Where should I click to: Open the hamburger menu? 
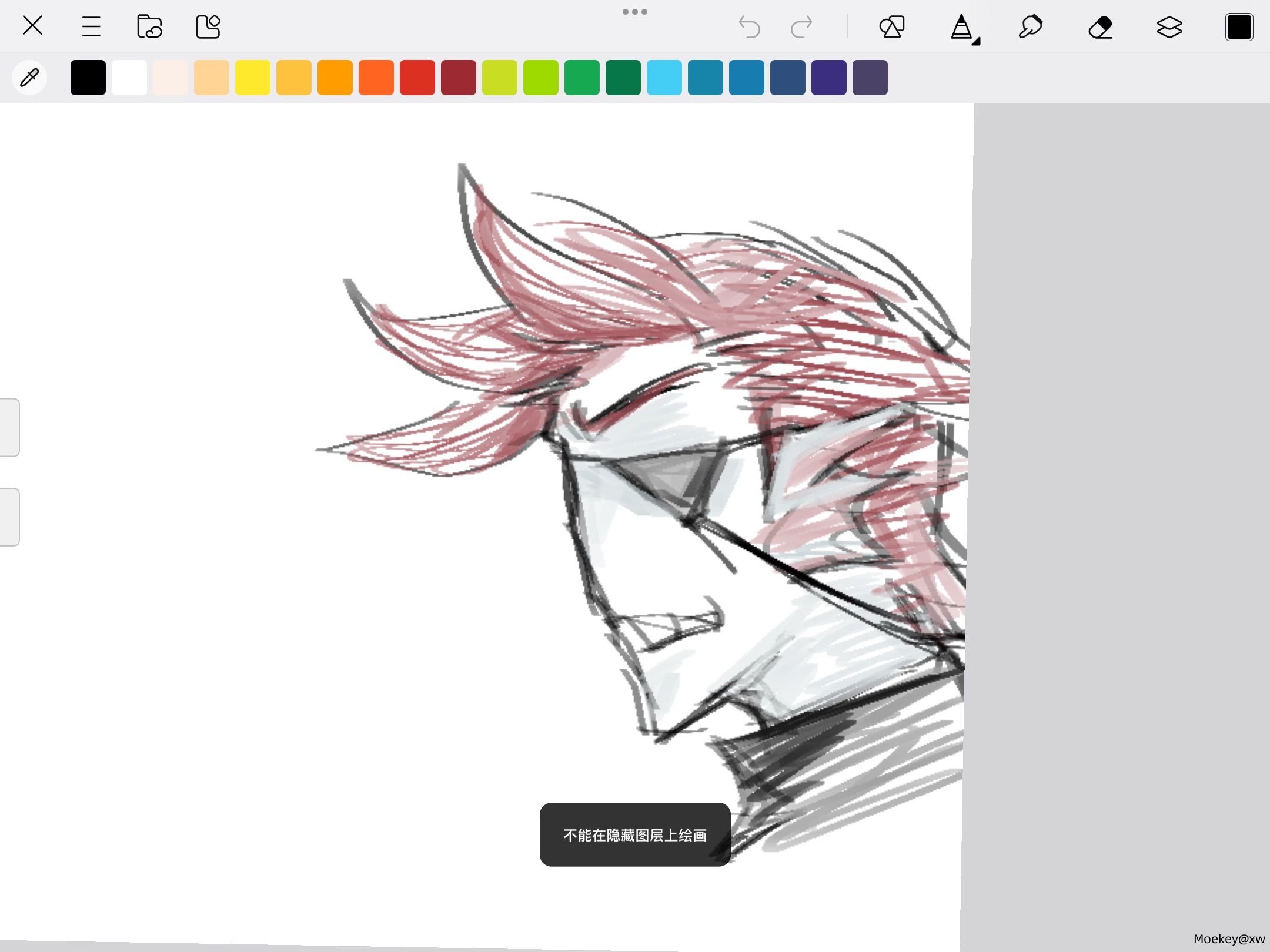click(91, 26)
